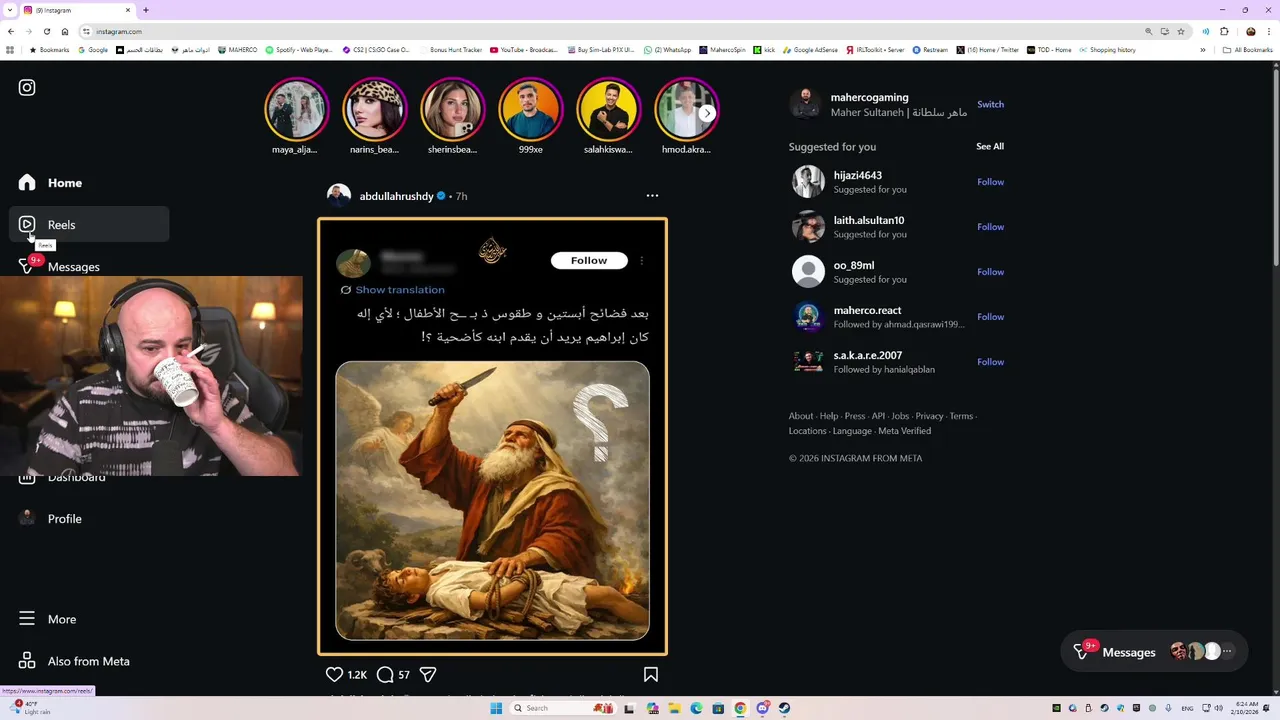Image resolution: width=1280 pixels, height=720 pixels.
Task: Follow hijazi4643
Action: (990, 182)
